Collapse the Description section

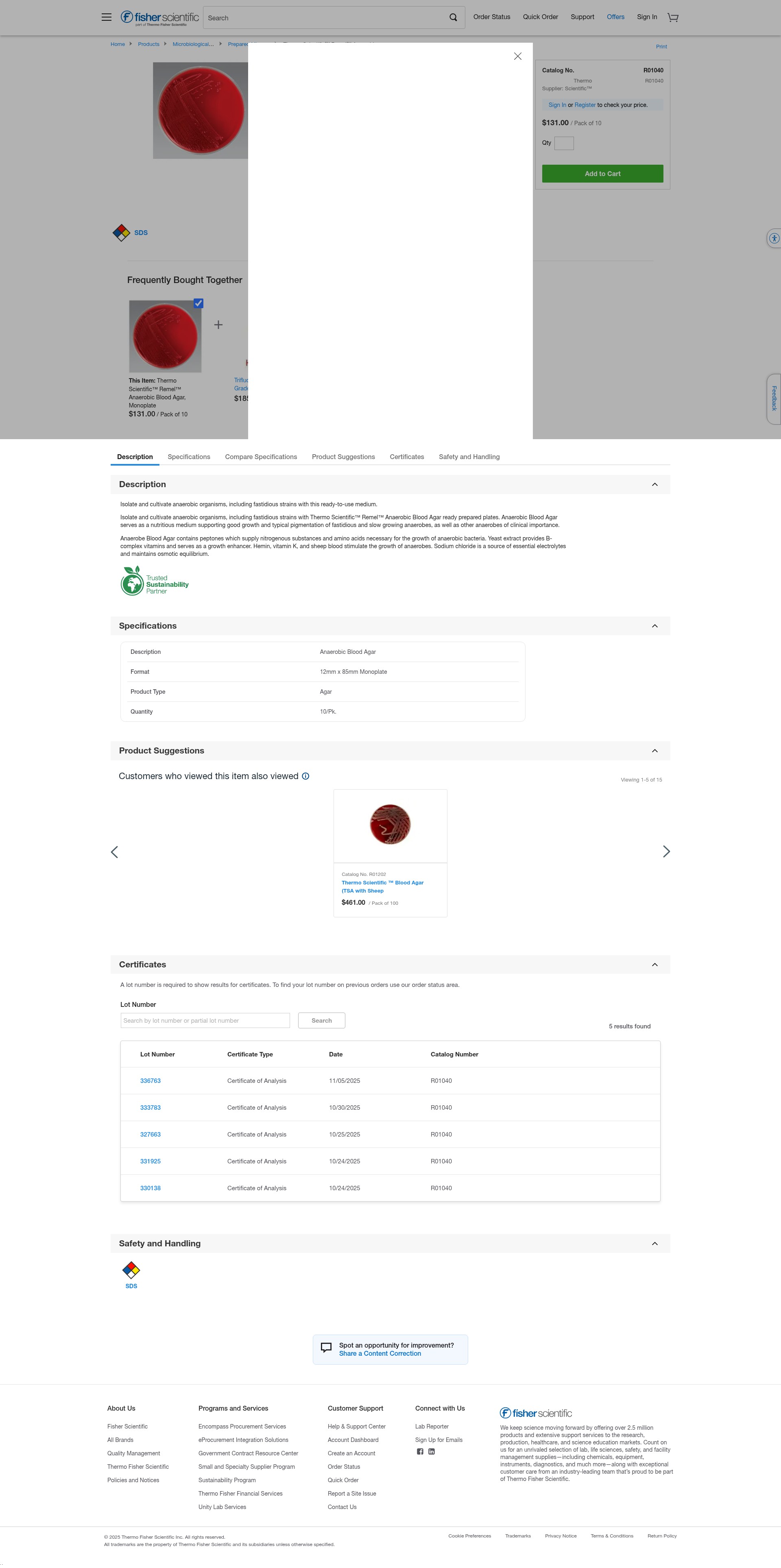(655, 485)
